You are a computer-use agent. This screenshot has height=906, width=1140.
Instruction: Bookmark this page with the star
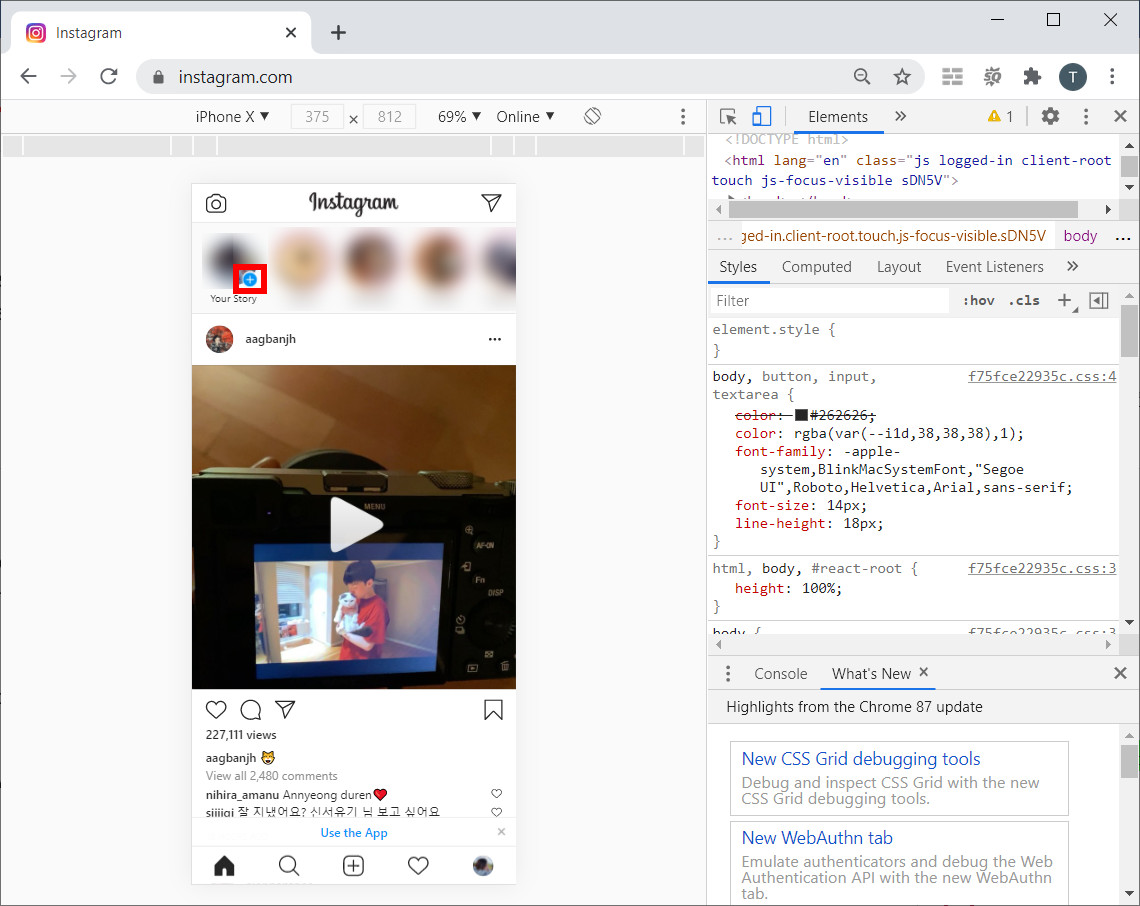click(902, 76)
